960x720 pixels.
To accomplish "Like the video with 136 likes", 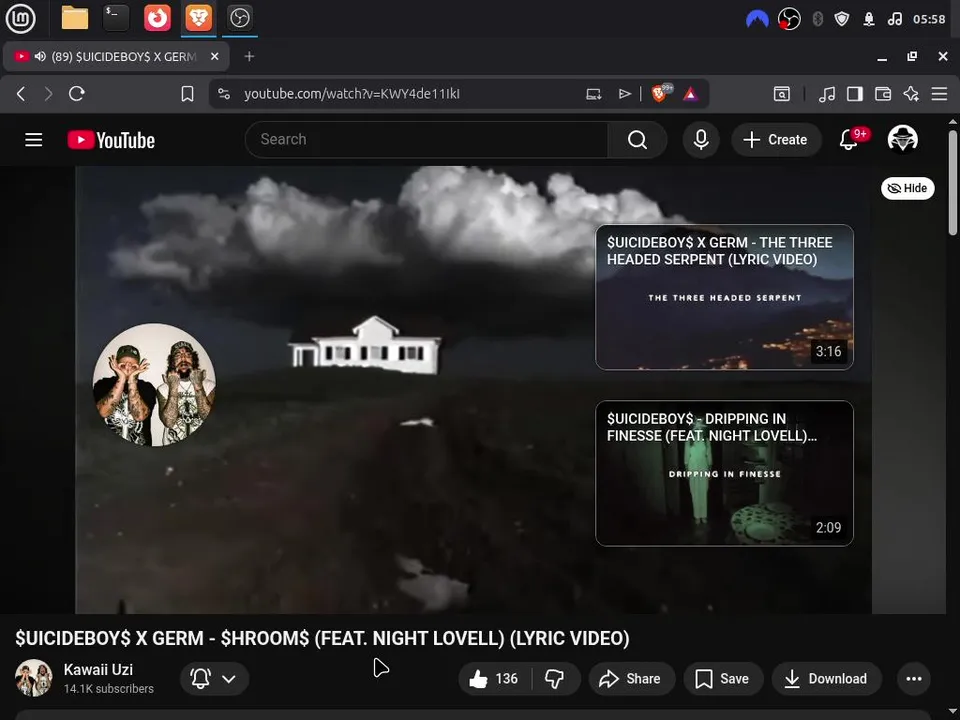I will 494,678.
